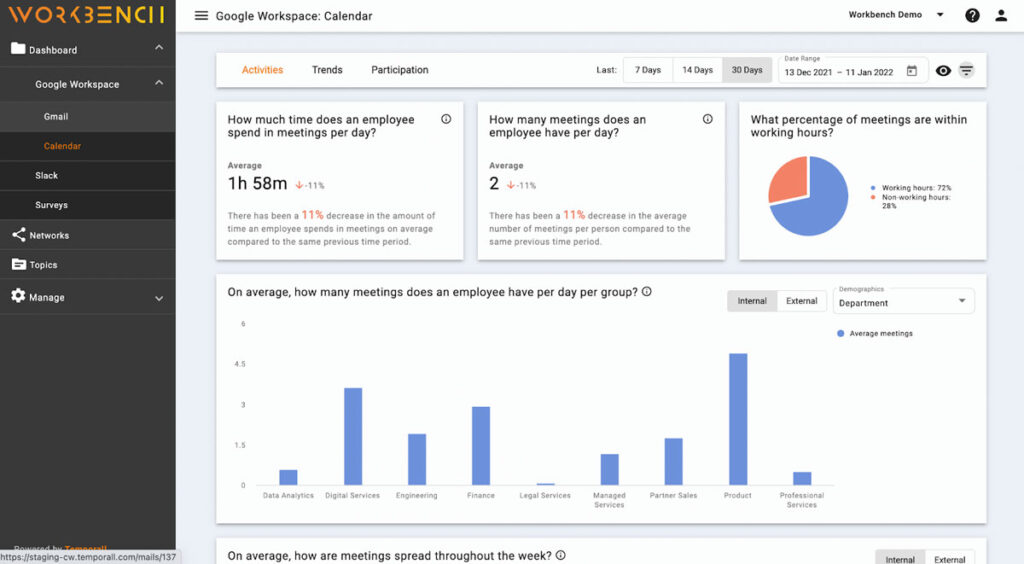
Task: Click the '1h 58m' average value
Action: 257,183
